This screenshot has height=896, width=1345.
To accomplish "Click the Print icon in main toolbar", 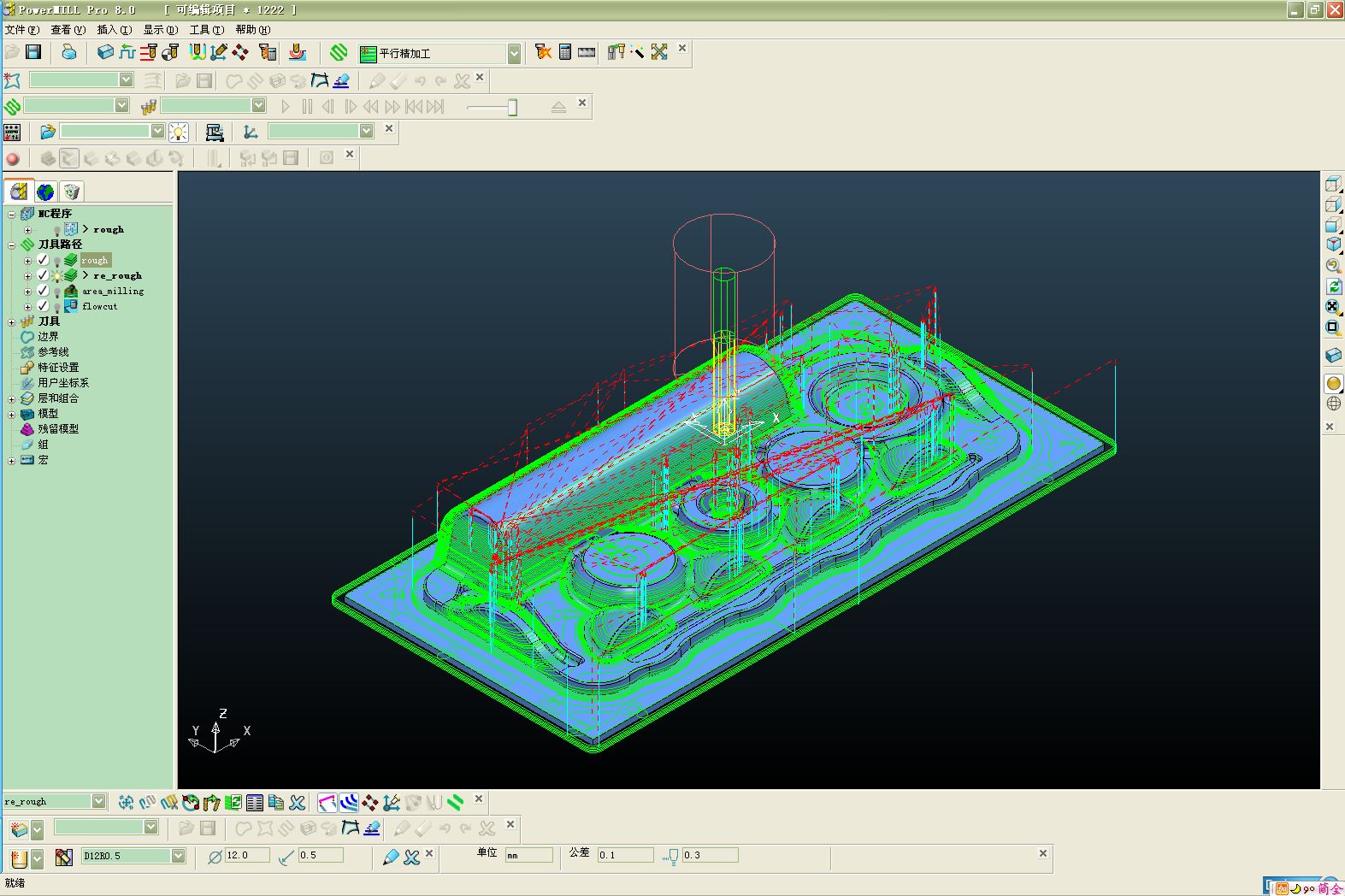I will tap(69, 52).
